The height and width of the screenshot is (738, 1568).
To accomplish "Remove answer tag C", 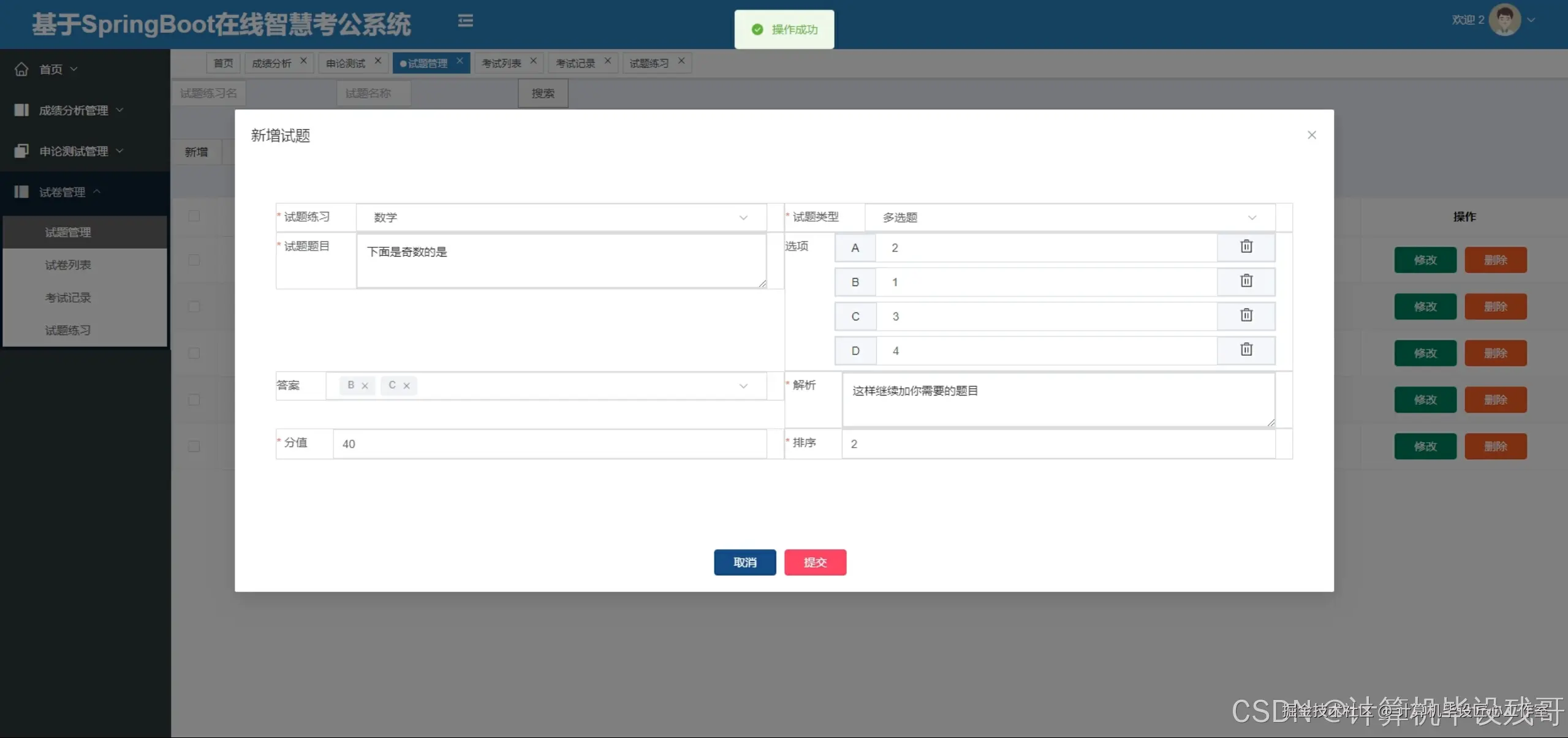I will (406, 386).
